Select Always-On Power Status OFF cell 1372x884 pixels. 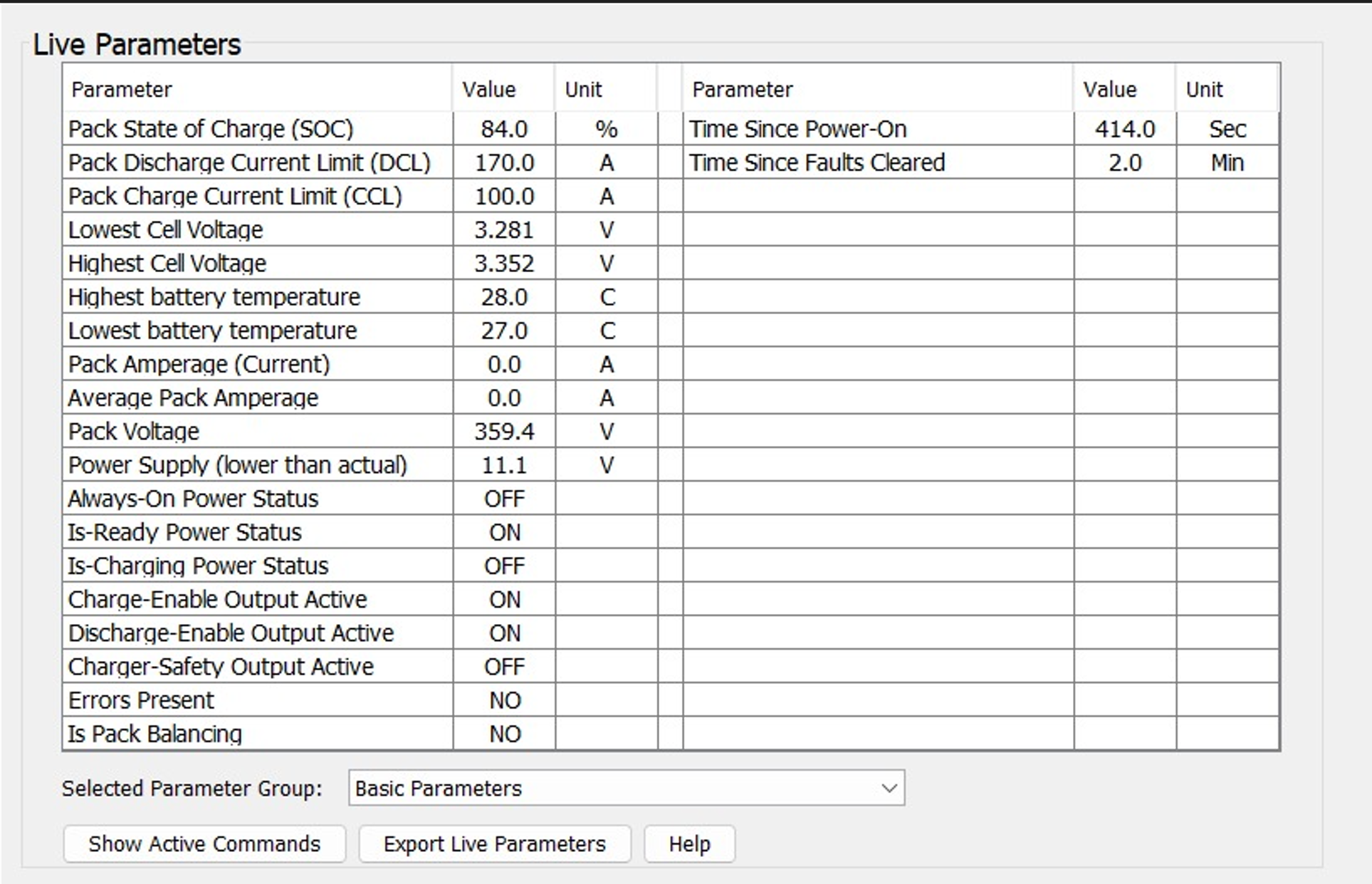click(x=503, y=499)
